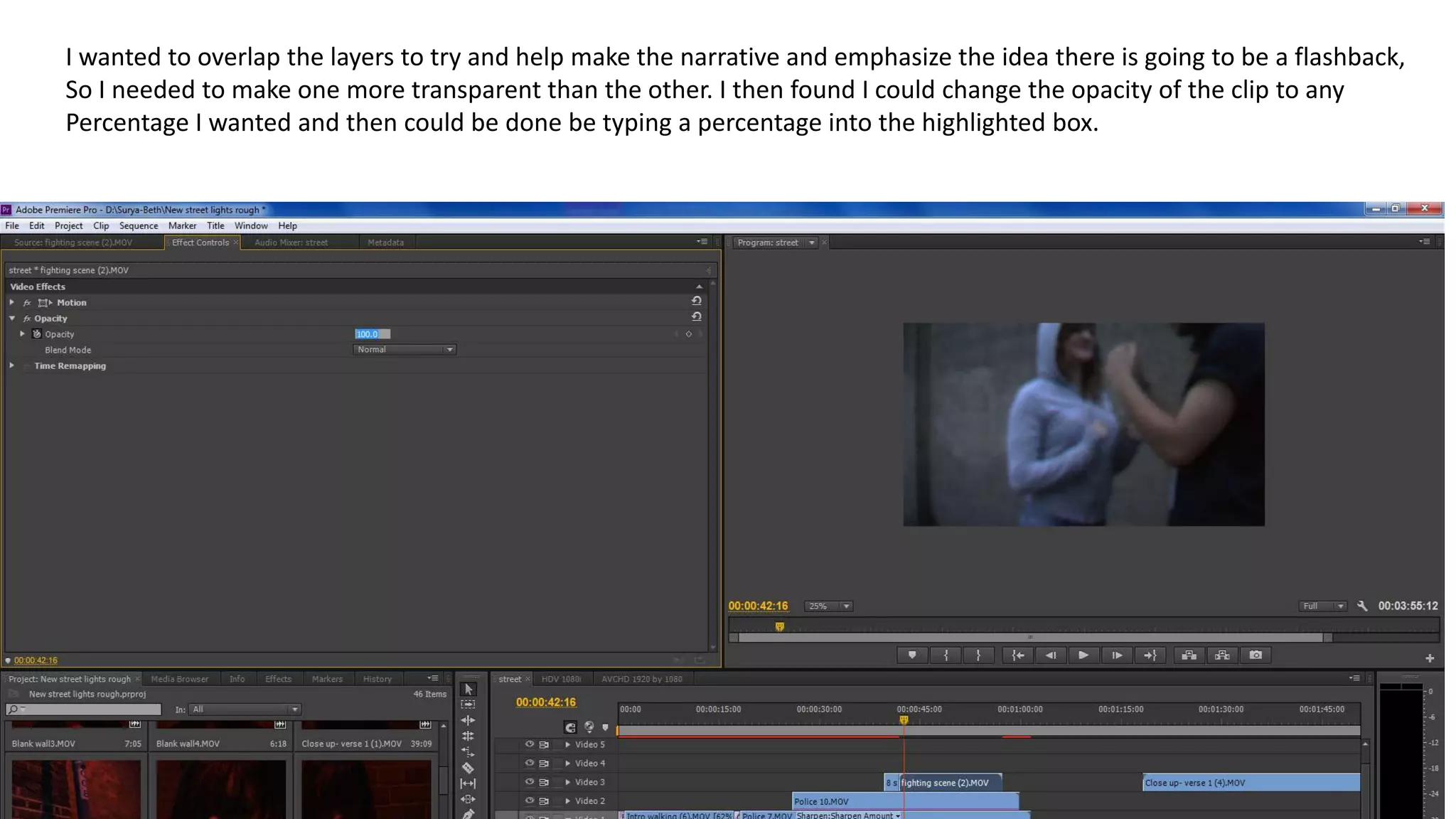Click the Set Encore Chapter Marker icon
Viewport: 1456px width, 819px height.
589,727
